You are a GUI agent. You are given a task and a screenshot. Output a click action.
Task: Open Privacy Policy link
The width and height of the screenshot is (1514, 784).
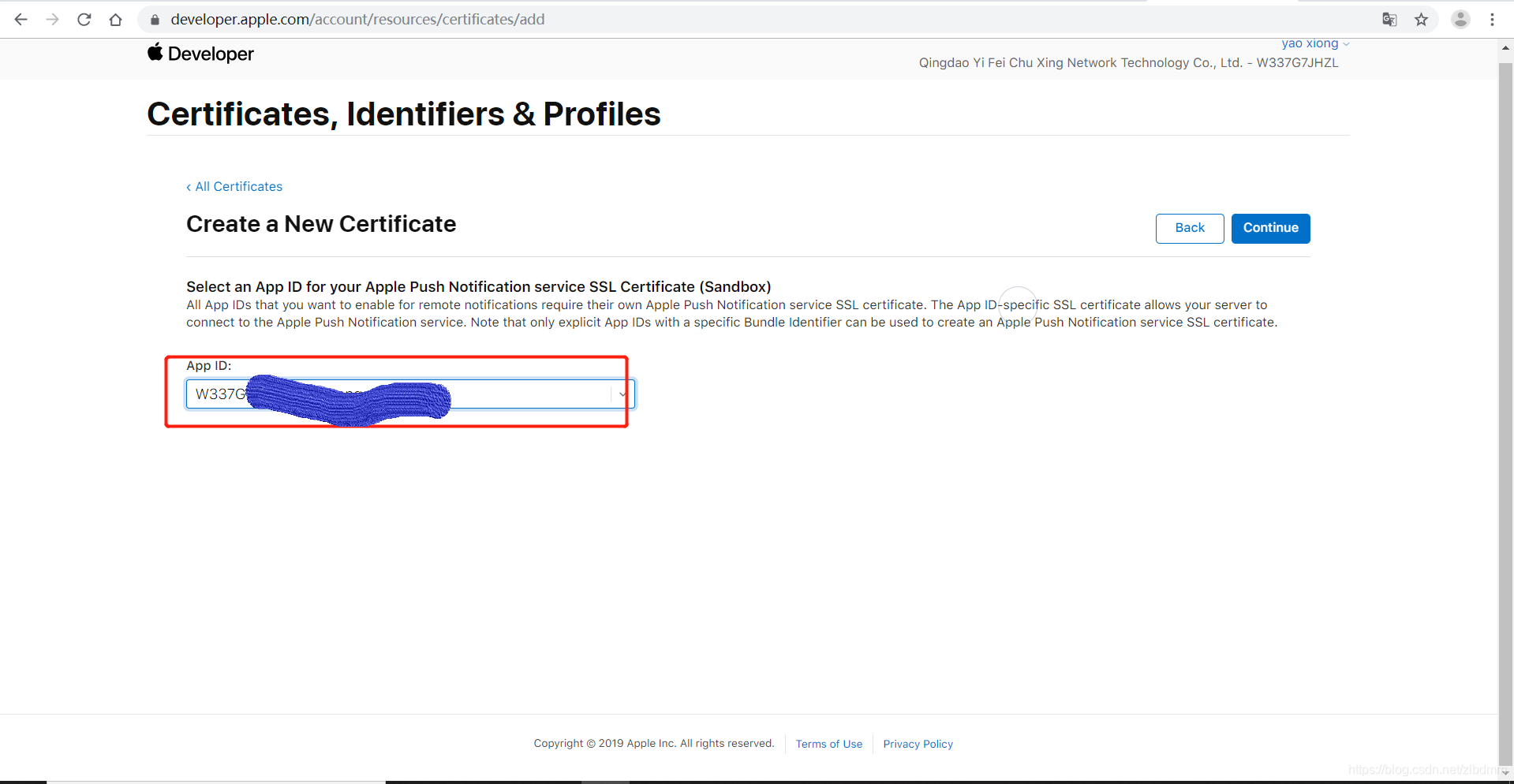[x=918, y=744]
